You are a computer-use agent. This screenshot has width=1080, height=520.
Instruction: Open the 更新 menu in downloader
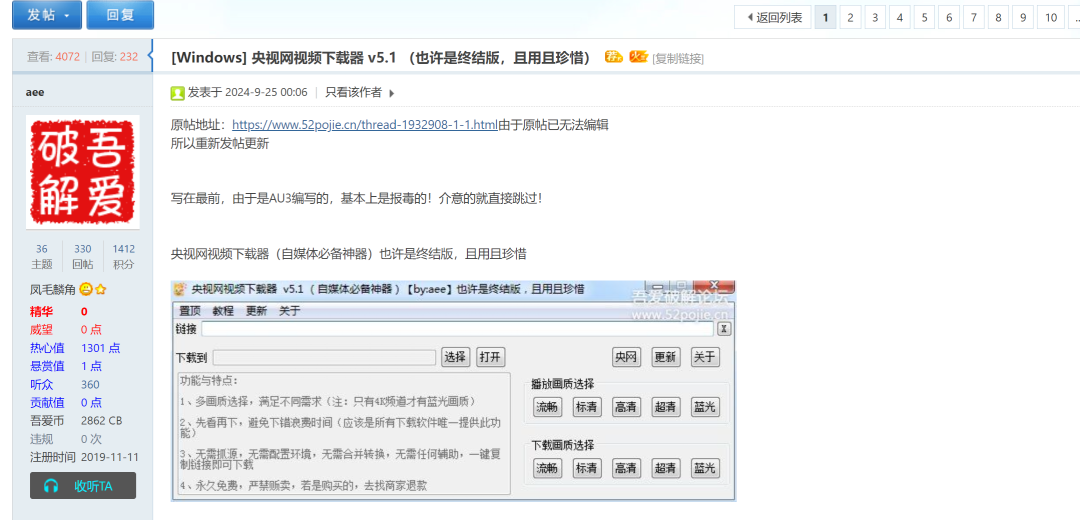click(256, 311)
